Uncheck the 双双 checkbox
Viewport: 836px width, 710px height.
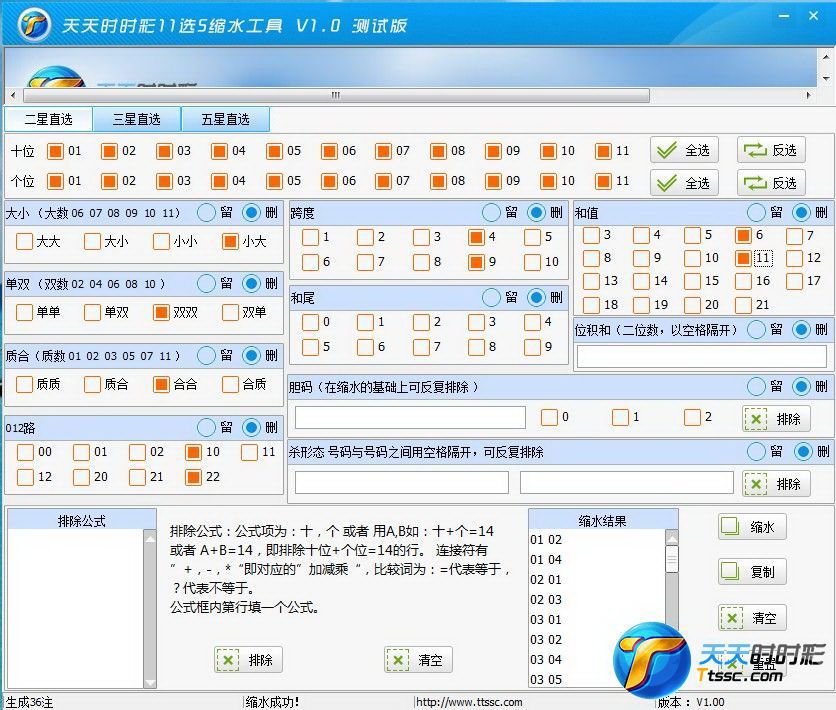(161, 312)
